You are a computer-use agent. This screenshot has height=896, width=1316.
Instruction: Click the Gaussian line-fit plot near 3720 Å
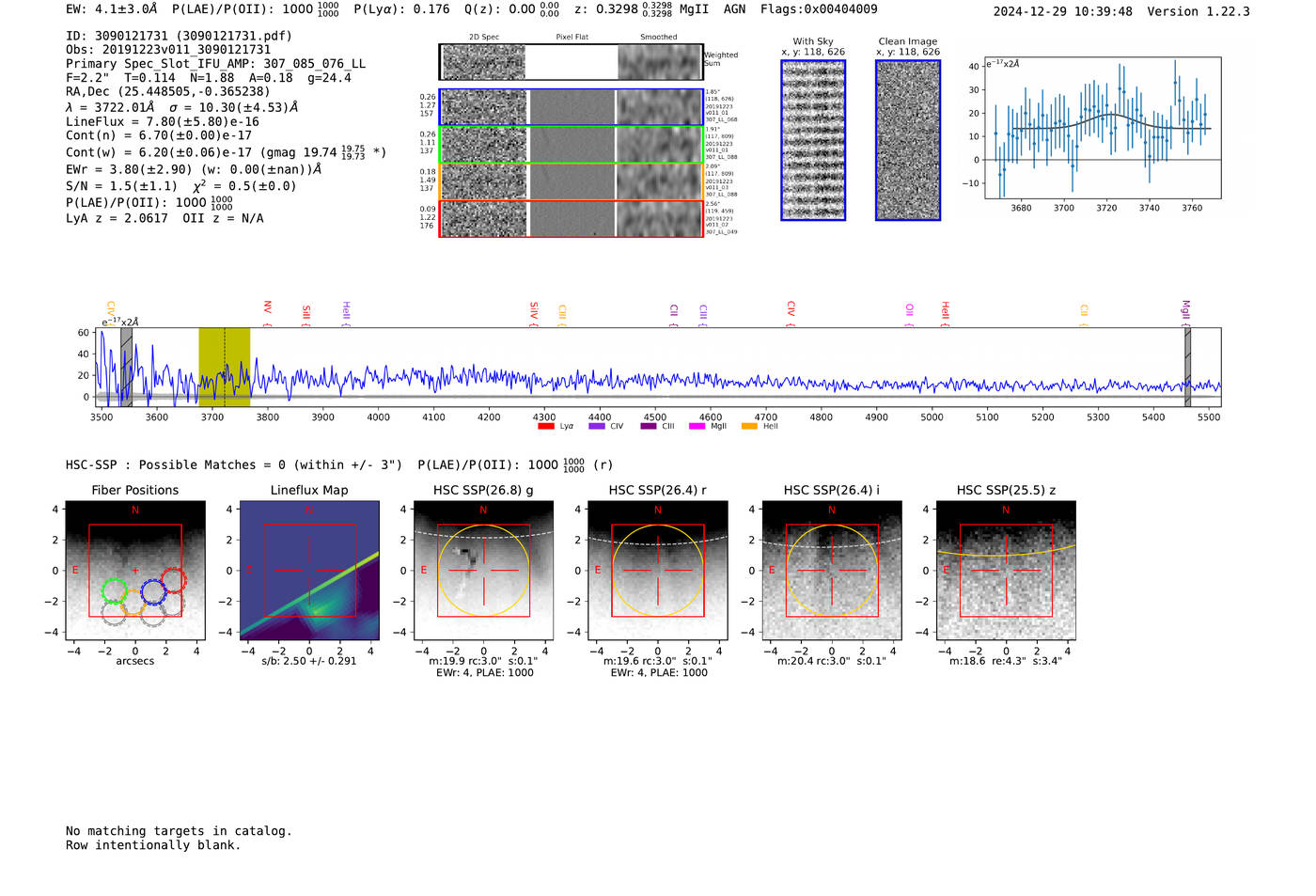pos(1102,128)
